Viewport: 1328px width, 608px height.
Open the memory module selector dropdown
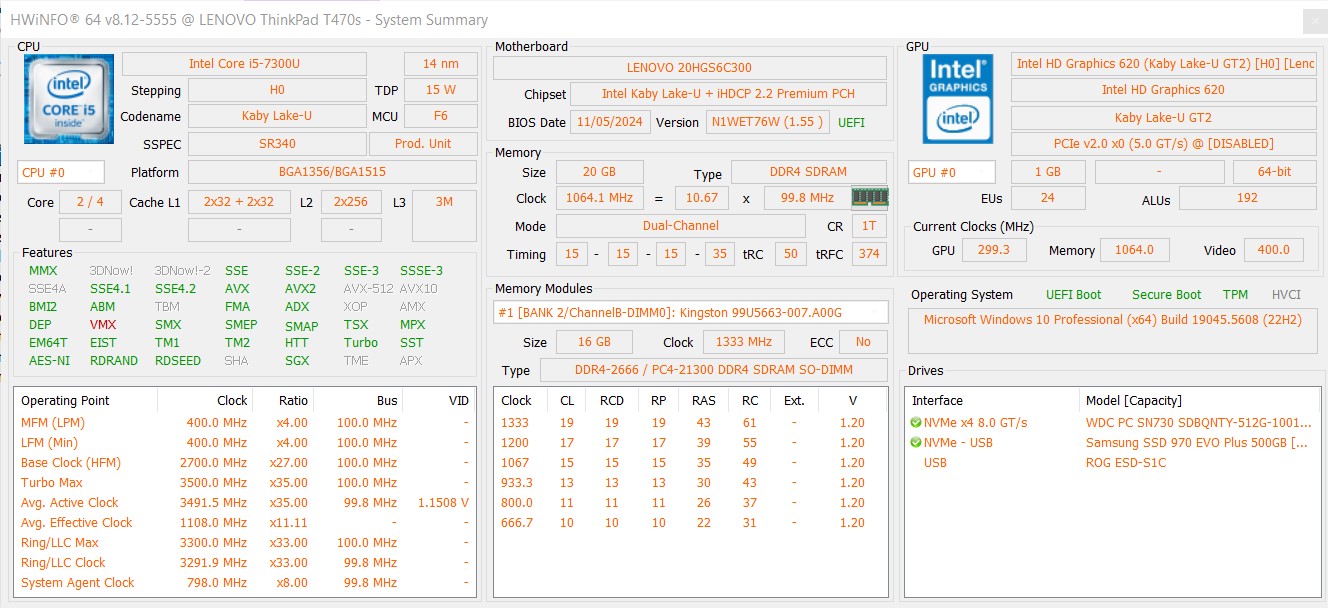[691, 312]
